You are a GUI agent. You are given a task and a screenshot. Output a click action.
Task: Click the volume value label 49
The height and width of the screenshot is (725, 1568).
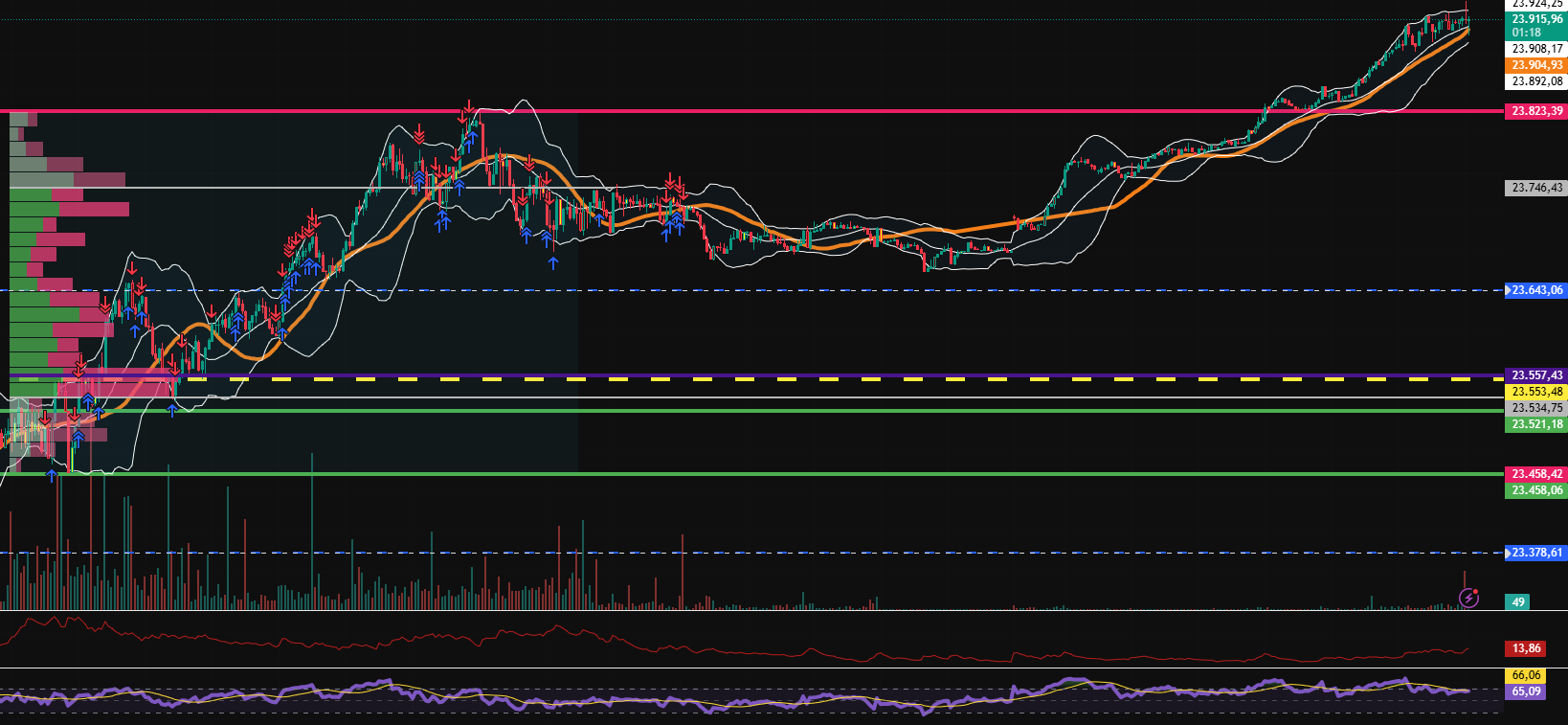(x=1518, y=602)
